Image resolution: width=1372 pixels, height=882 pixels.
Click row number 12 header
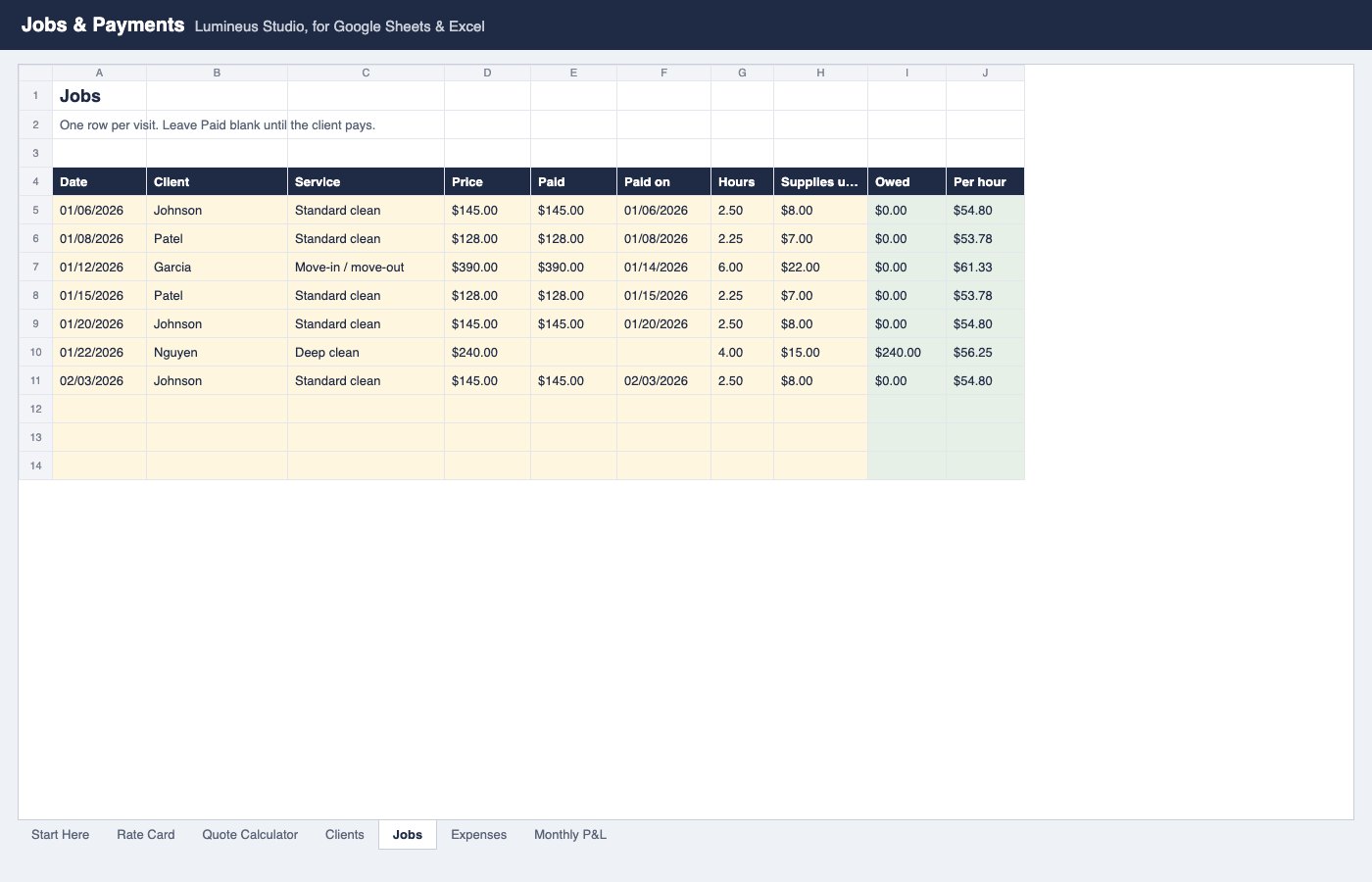tap(35, 409)
